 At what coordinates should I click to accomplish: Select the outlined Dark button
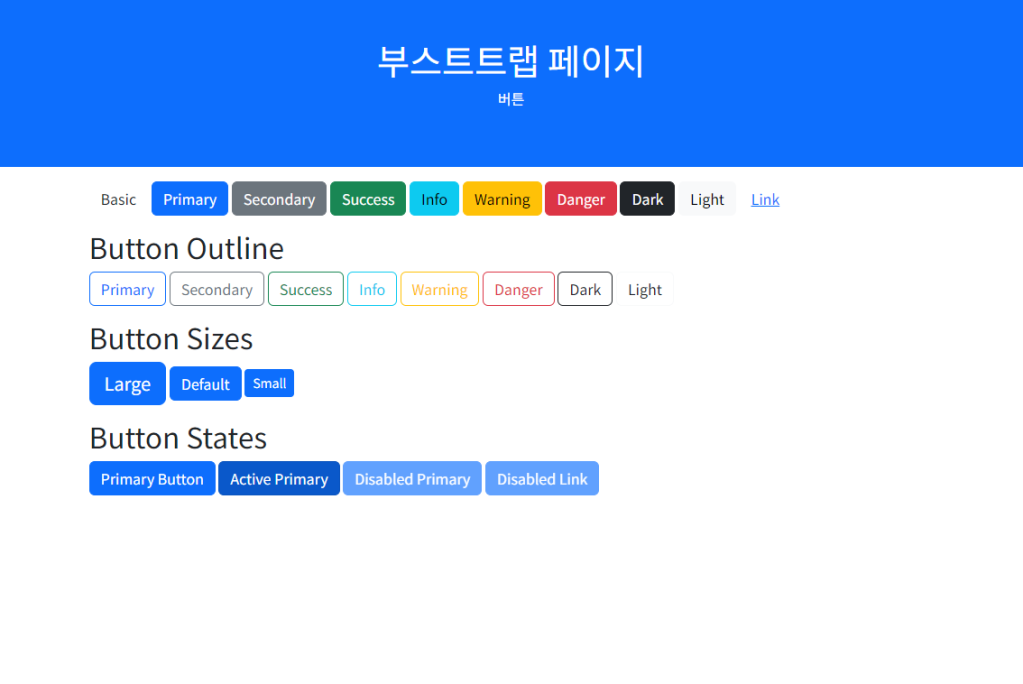(x=585, y=289)
